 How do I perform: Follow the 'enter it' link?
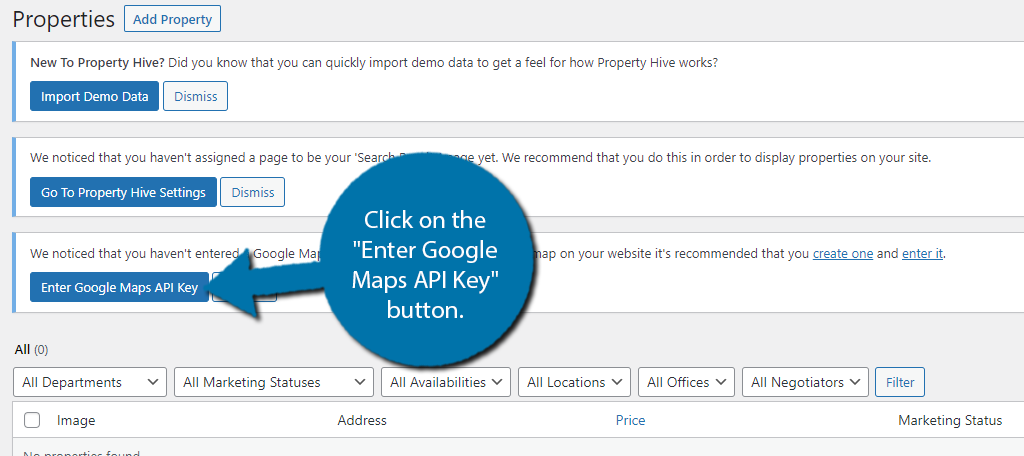pyautogui.click(x=922, y=254)
